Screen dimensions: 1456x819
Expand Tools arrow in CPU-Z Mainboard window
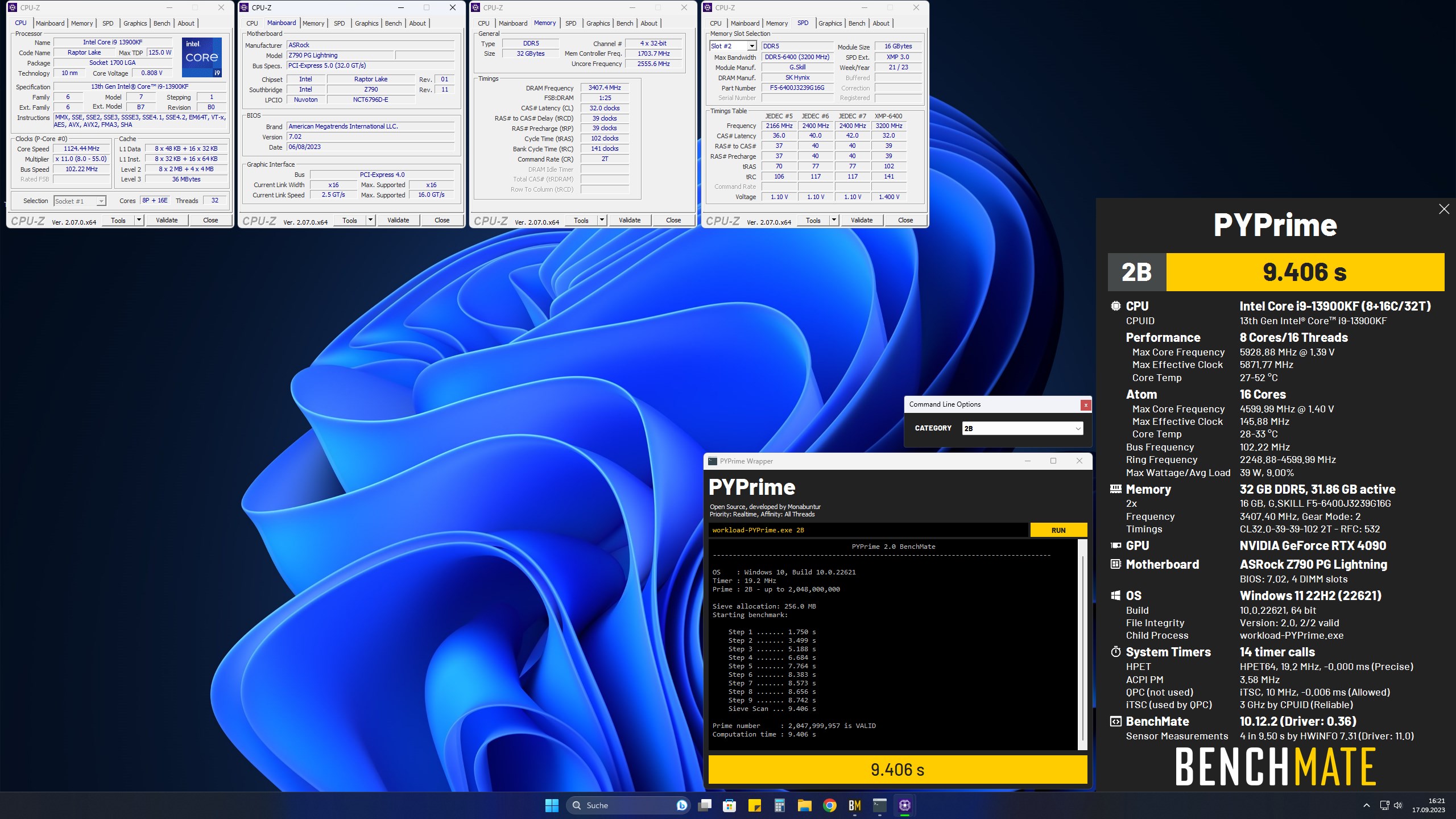click(370, 220)
